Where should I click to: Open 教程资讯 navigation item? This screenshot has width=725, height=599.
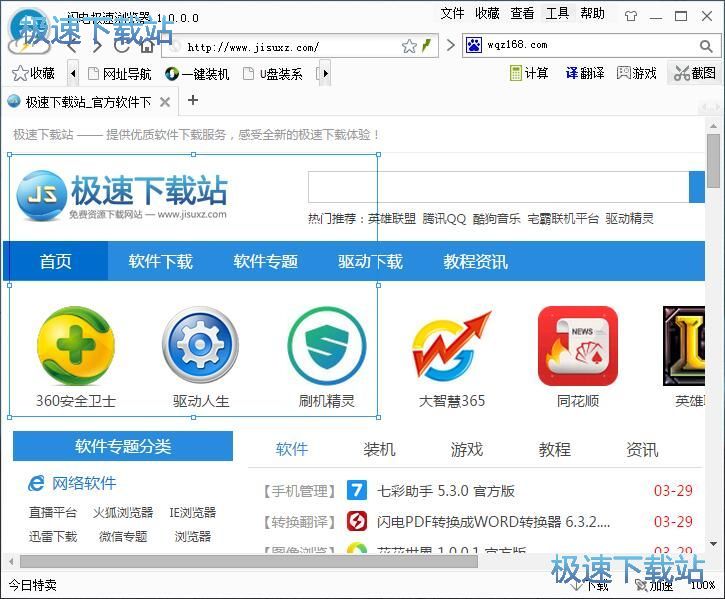tap(476, 261)
